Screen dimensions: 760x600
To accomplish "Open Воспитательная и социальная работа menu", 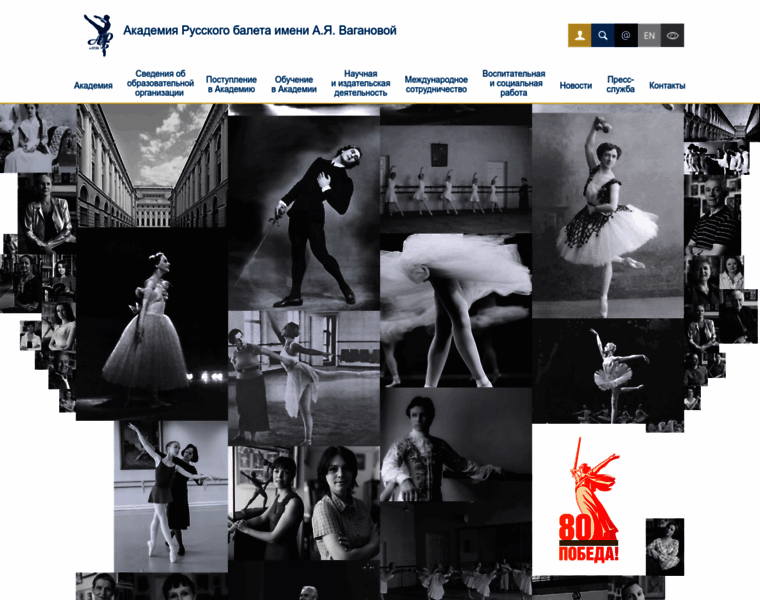I will 514,83.
